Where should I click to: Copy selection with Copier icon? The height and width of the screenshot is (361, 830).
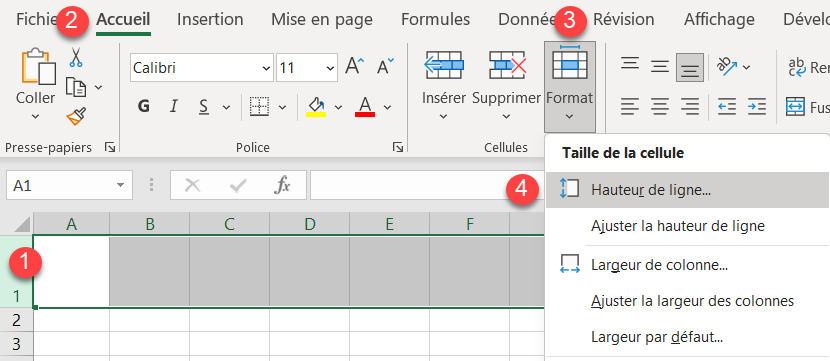[76, 87]
